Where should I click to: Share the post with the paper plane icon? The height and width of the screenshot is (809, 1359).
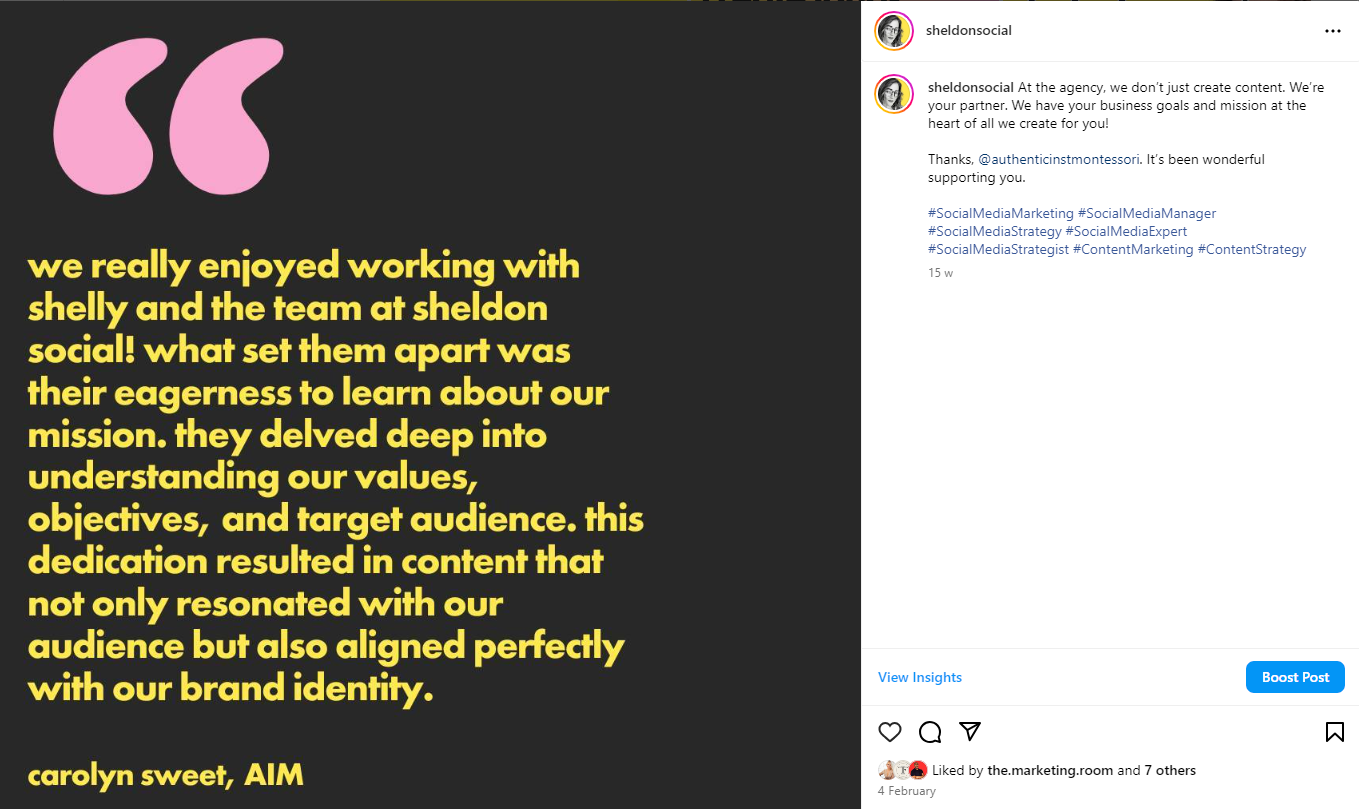click(x=970, y=731)
